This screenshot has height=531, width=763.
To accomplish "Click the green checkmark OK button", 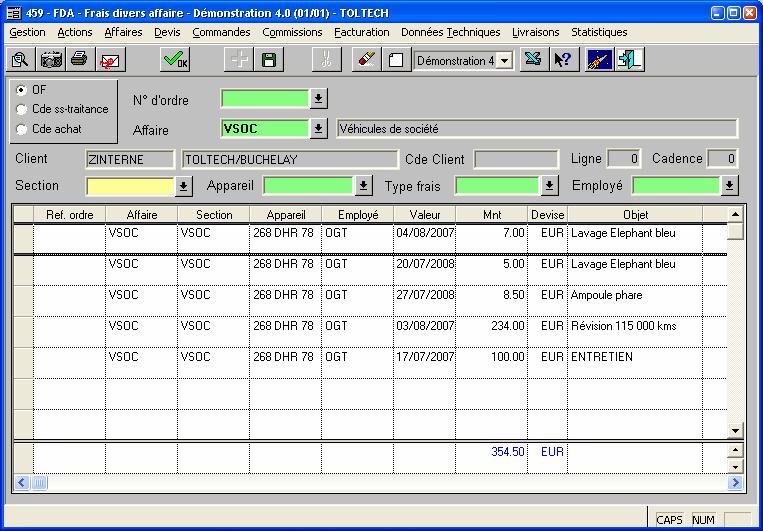I will (175, 60).
